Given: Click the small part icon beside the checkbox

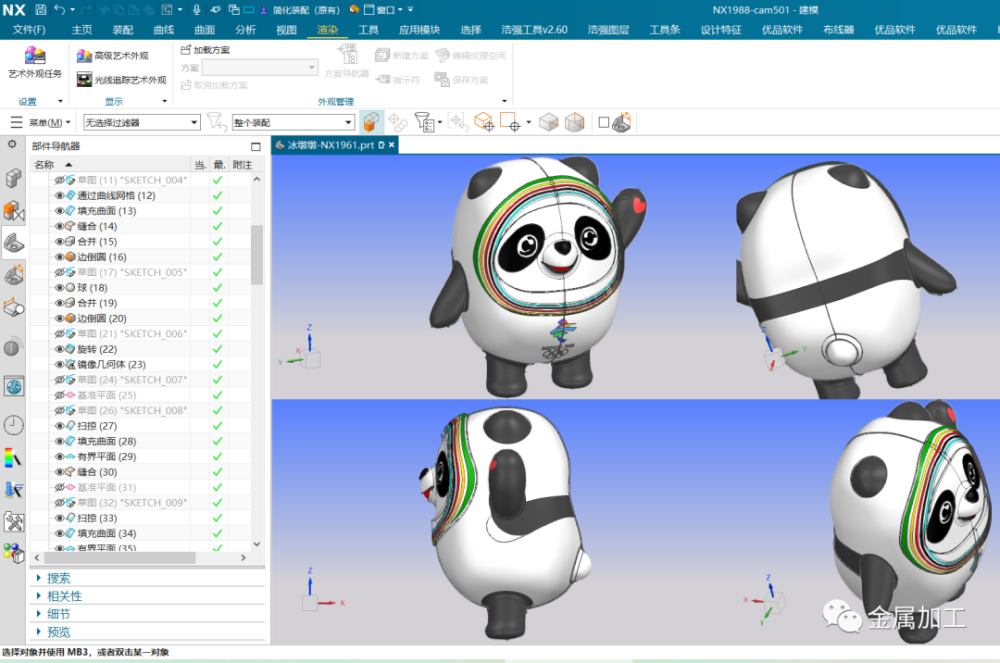Looking at the screenshot, I should pos(621,122).
